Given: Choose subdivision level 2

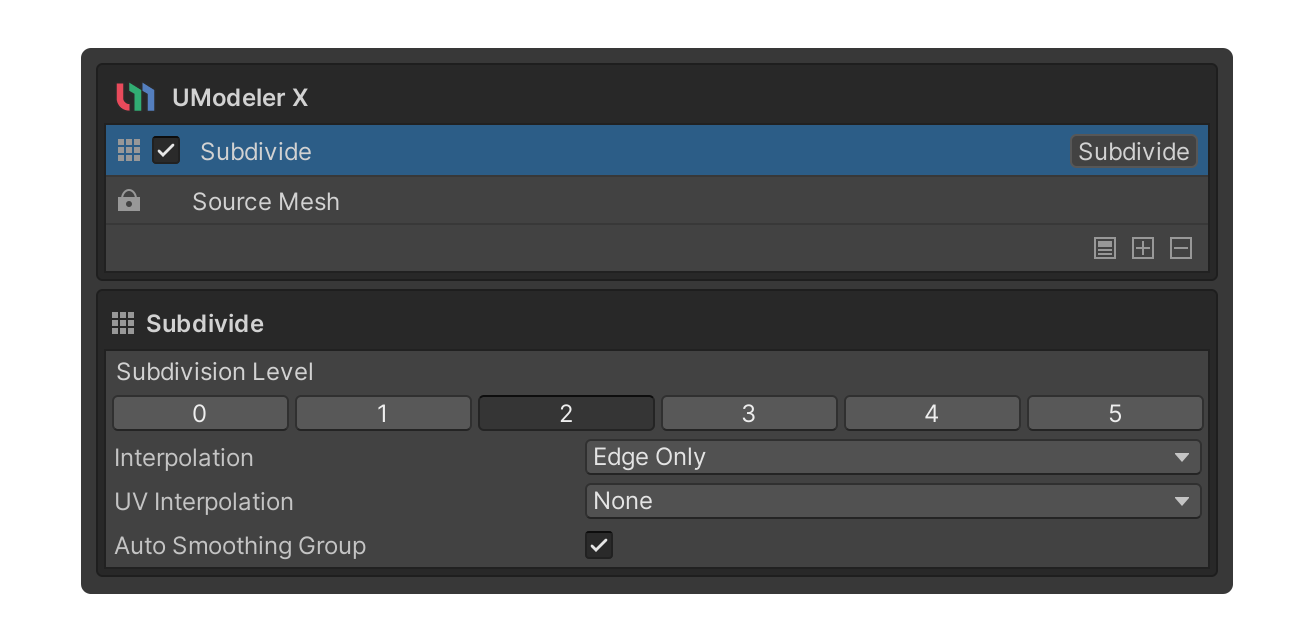Looking at the screenshot, I should [566, 414].
